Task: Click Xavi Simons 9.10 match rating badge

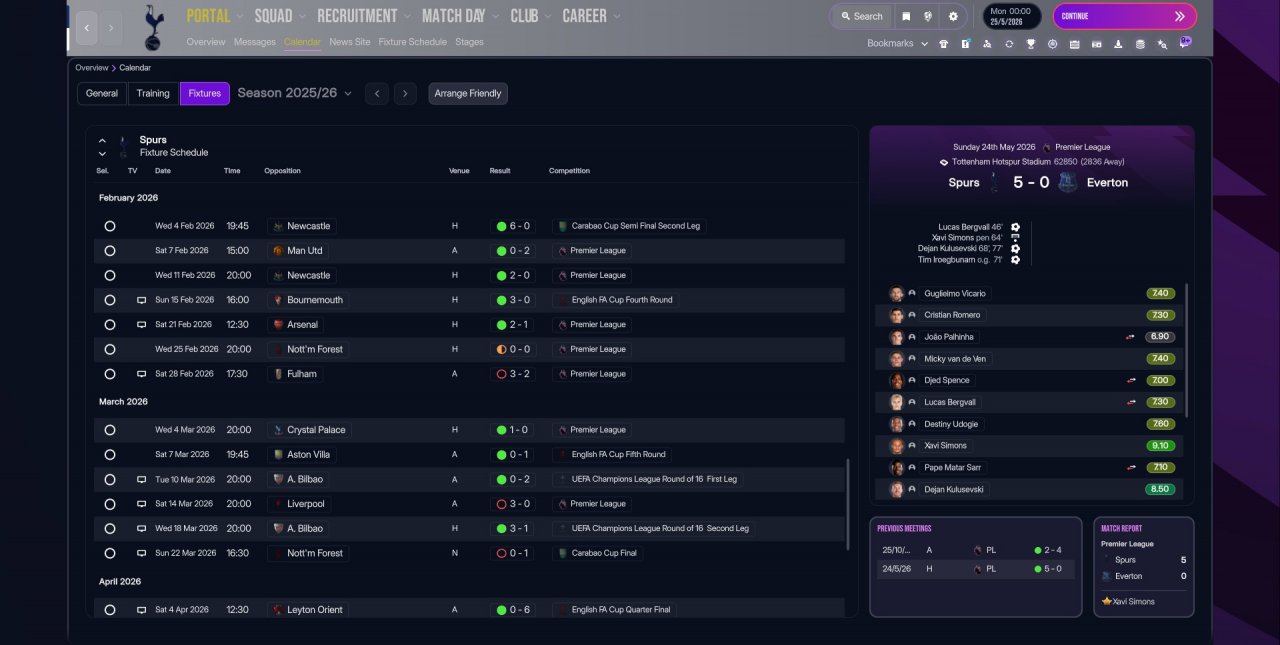Action: pos(1160,446)
